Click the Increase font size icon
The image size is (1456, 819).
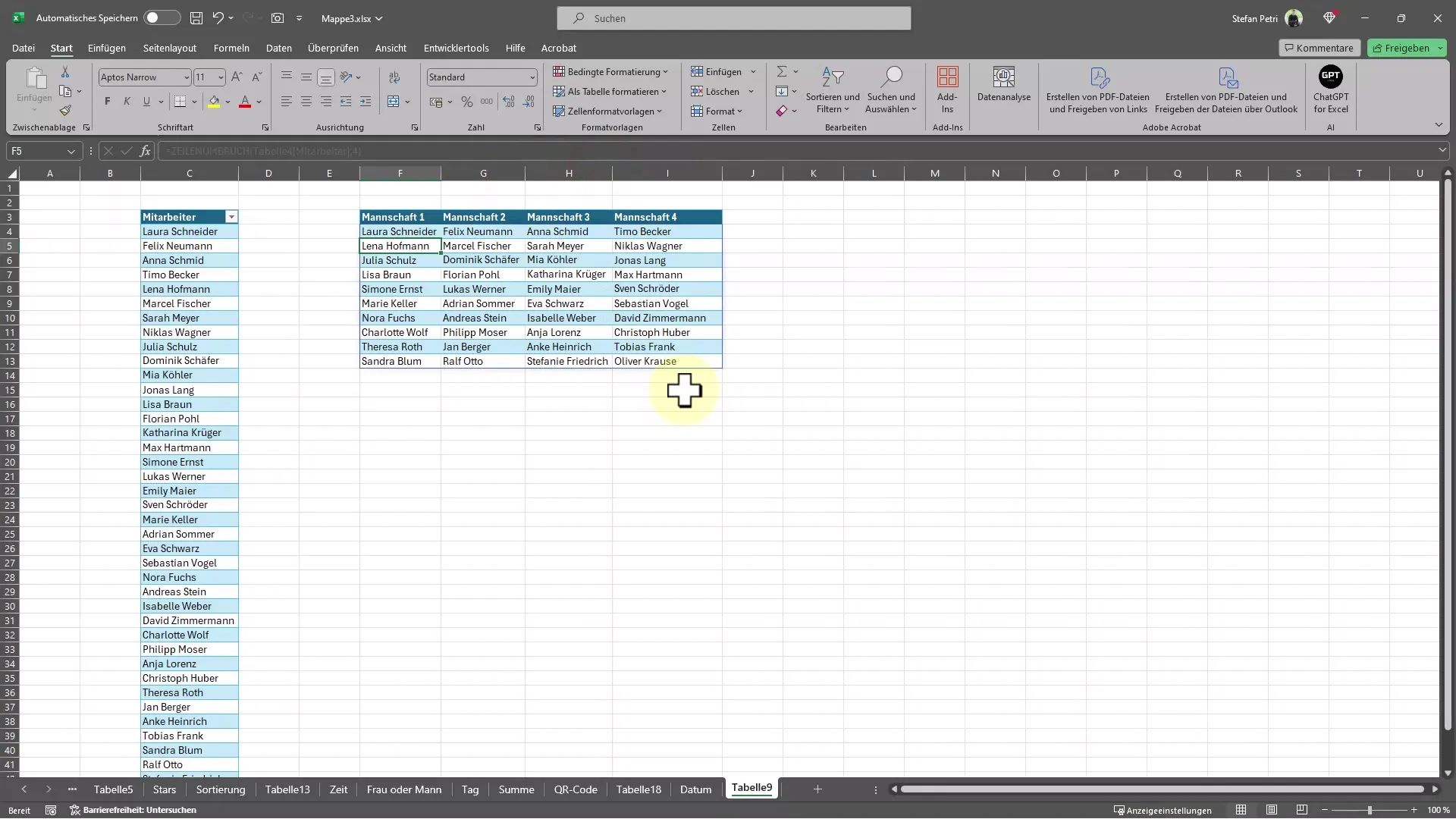coord(237,77)
